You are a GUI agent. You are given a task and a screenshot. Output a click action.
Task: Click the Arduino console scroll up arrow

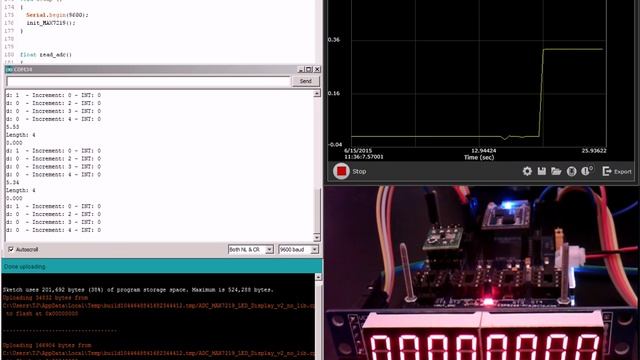pos(318,277)
